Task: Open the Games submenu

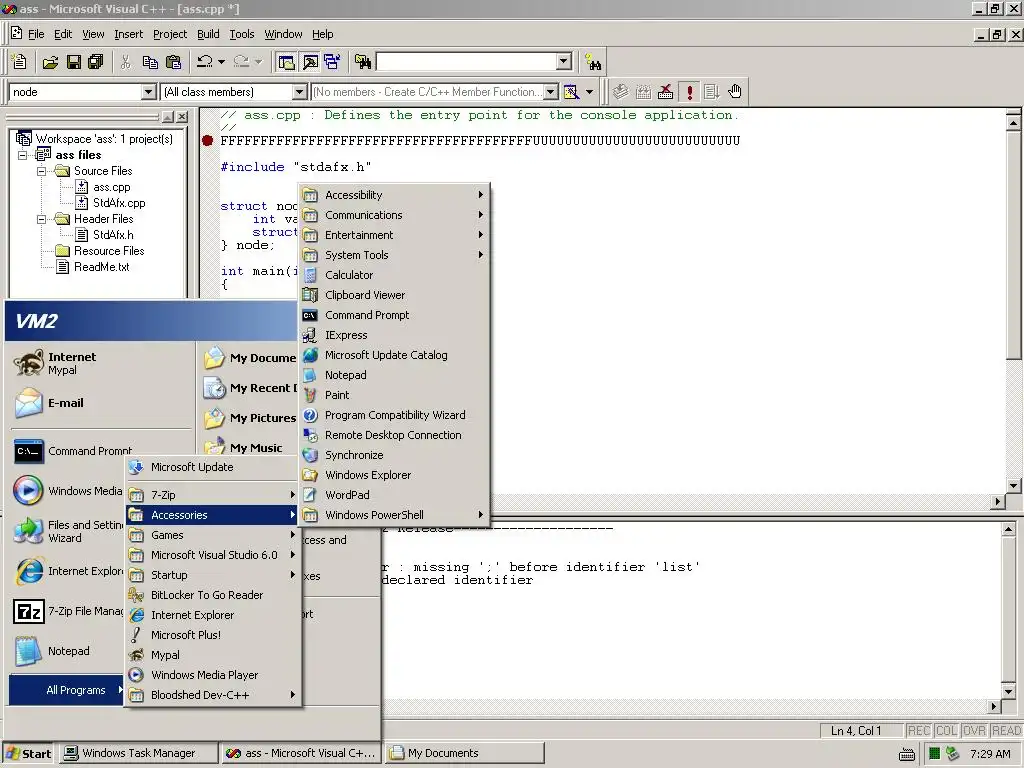Action: click(212, 535)
